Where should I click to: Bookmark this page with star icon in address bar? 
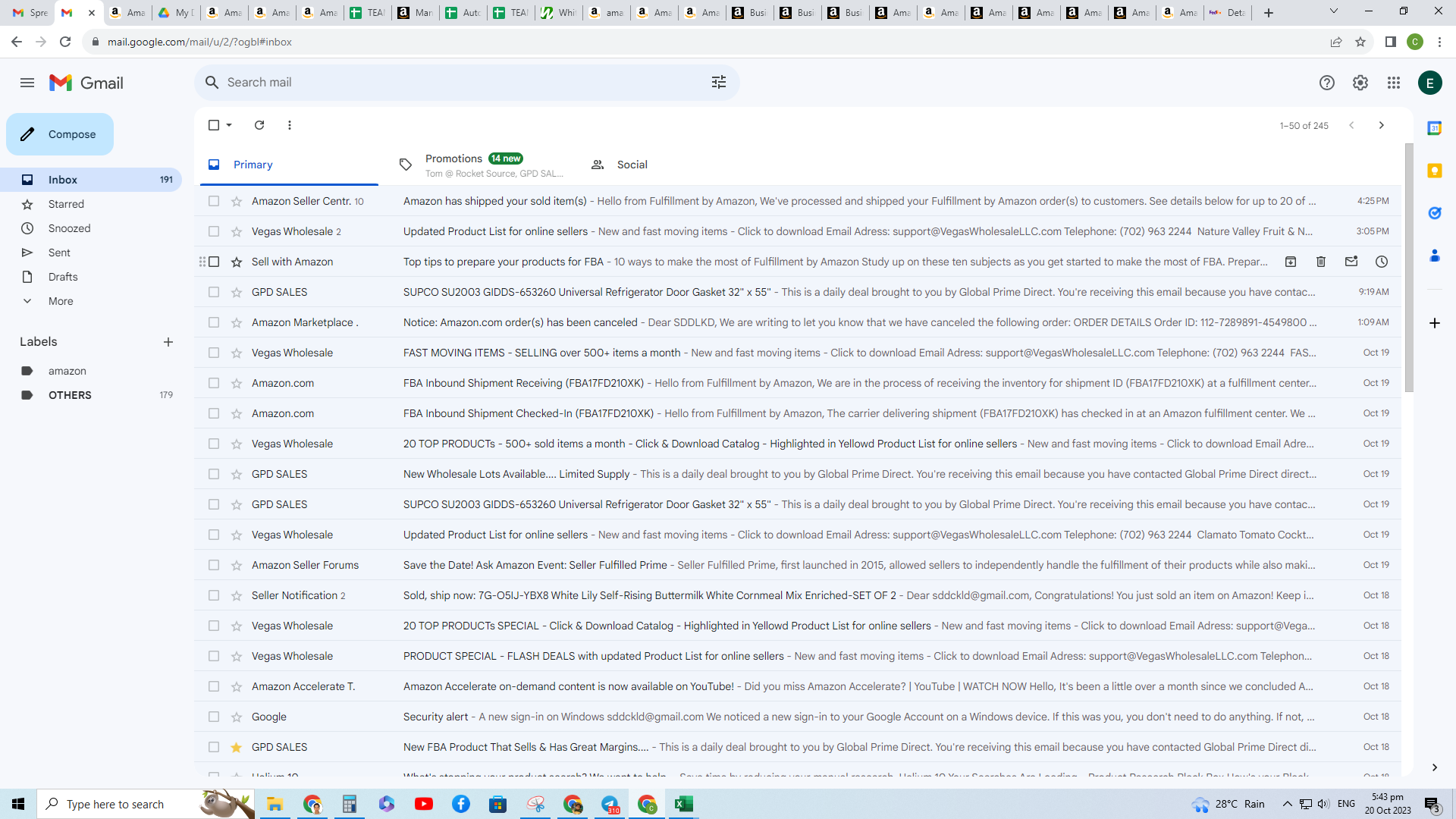(x=1360, y=42)
